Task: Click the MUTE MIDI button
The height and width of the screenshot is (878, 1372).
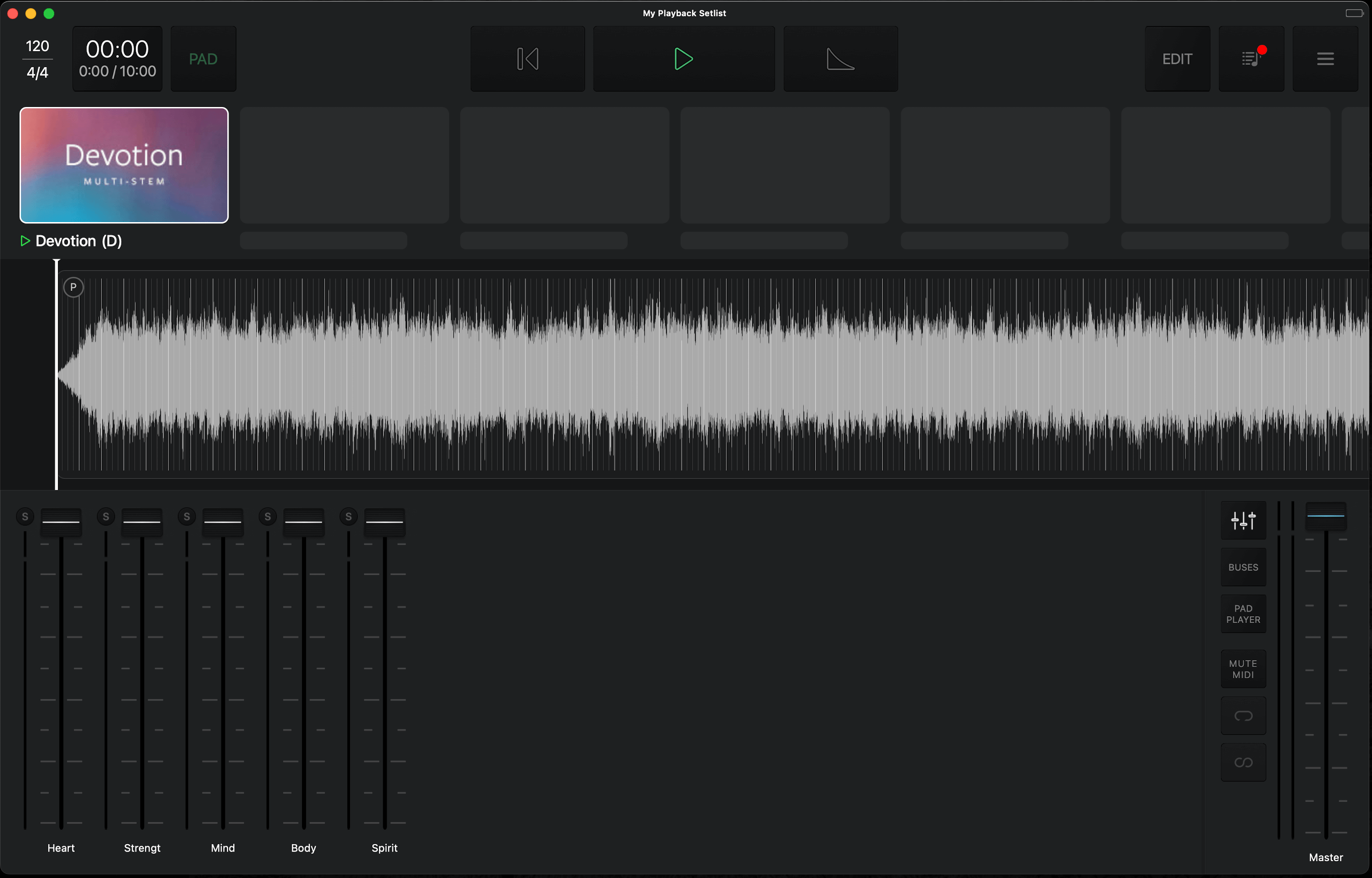Action: [1242, 669]
